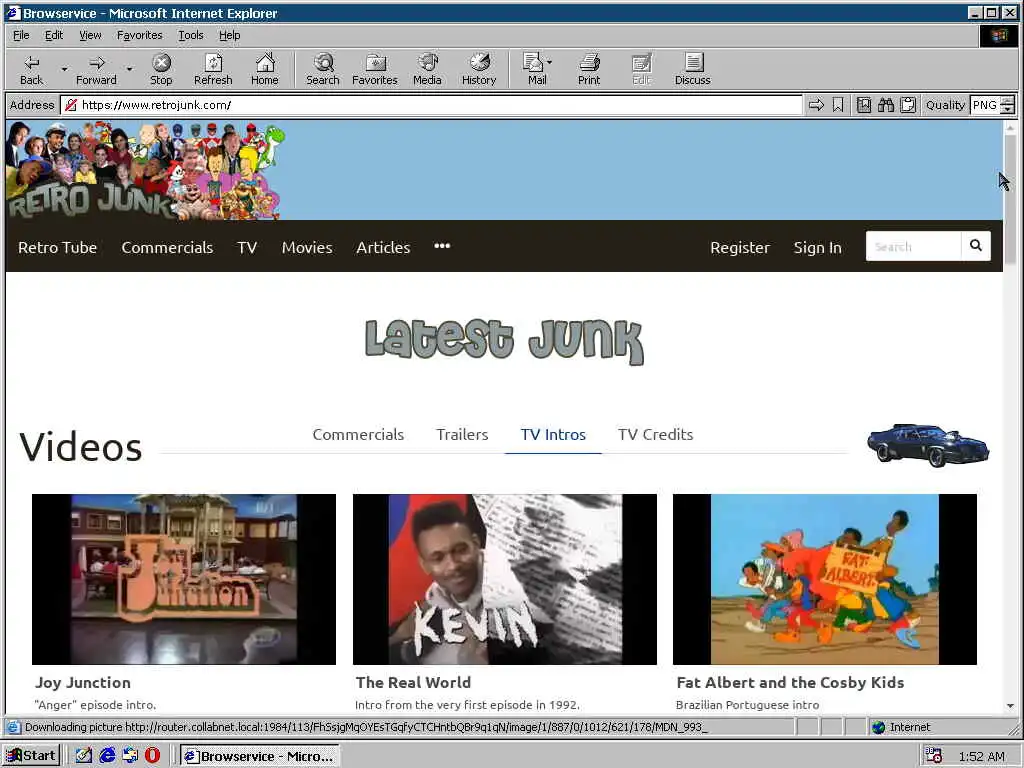This screenshot has width=1024, height=768.
Task: Launch Internet Explorer from quick launch
Action: (107, 756)
